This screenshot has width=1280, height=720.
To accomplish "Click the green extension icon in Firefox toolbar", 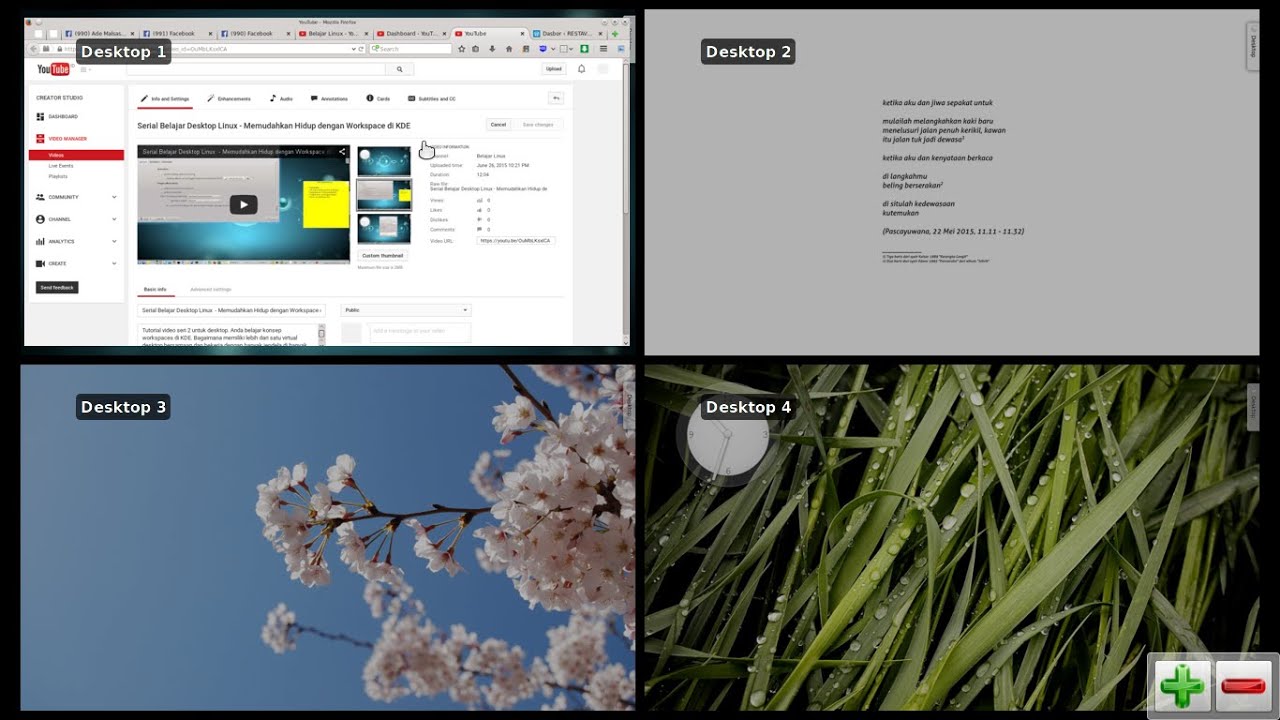I will click(x=584, y=48).
